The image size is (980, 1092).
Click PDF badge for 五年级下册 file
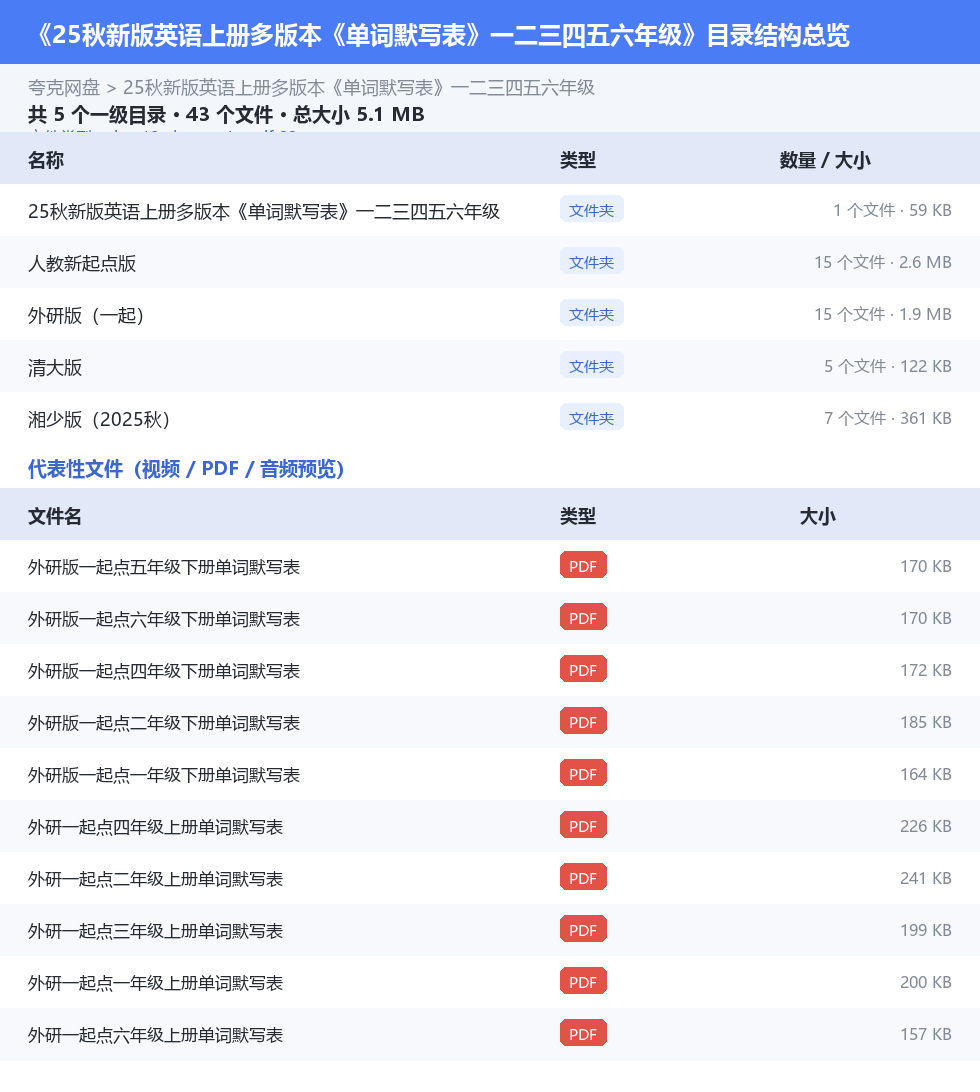[583, 566]
